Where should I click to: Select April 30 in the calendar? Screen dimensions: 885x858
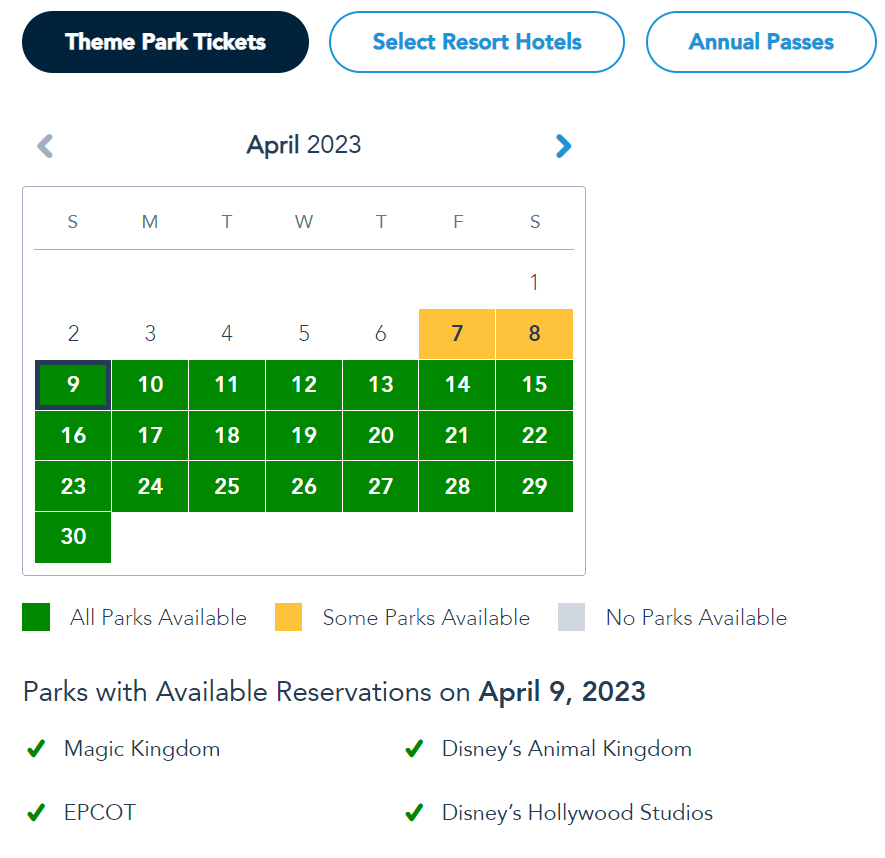point(73,537)
